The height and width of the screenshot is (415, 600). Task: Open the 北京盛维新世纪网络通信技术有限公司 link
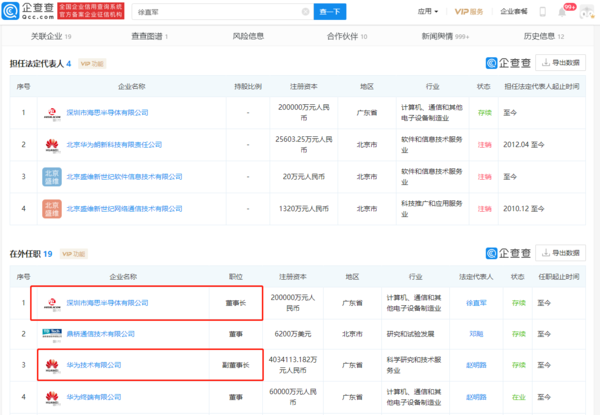(124, 209)
